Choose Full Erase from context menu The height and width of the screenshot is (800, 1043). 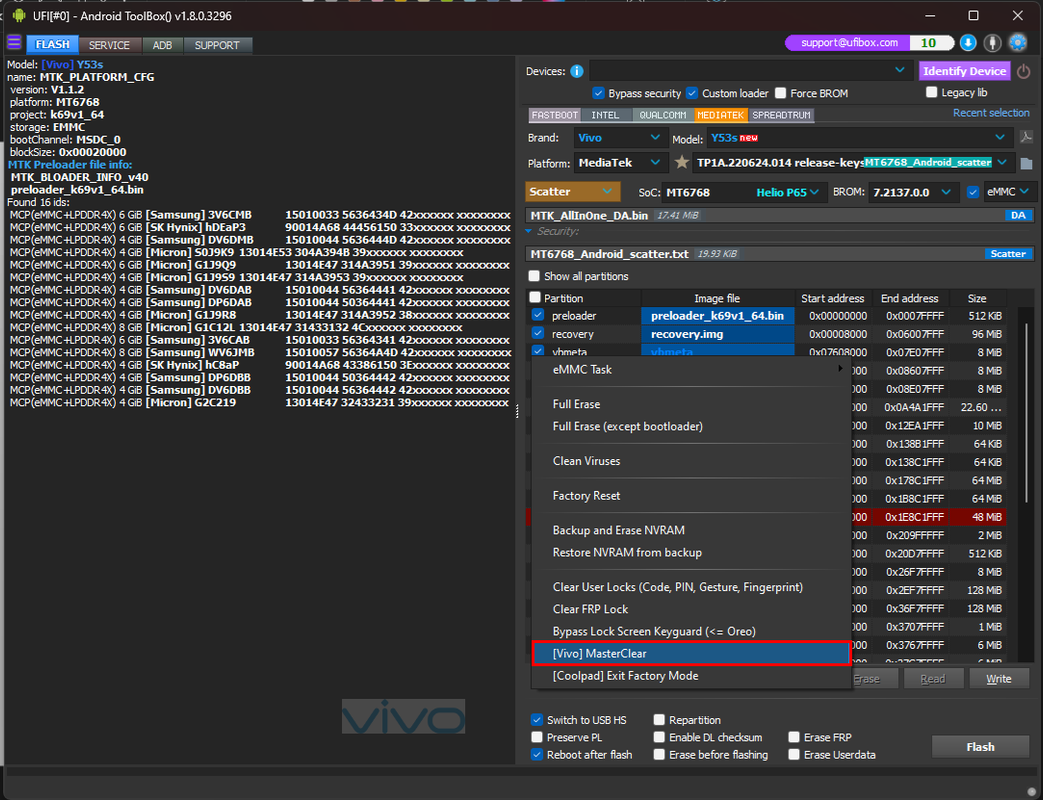pyautogui.click(x=691, y=404)
